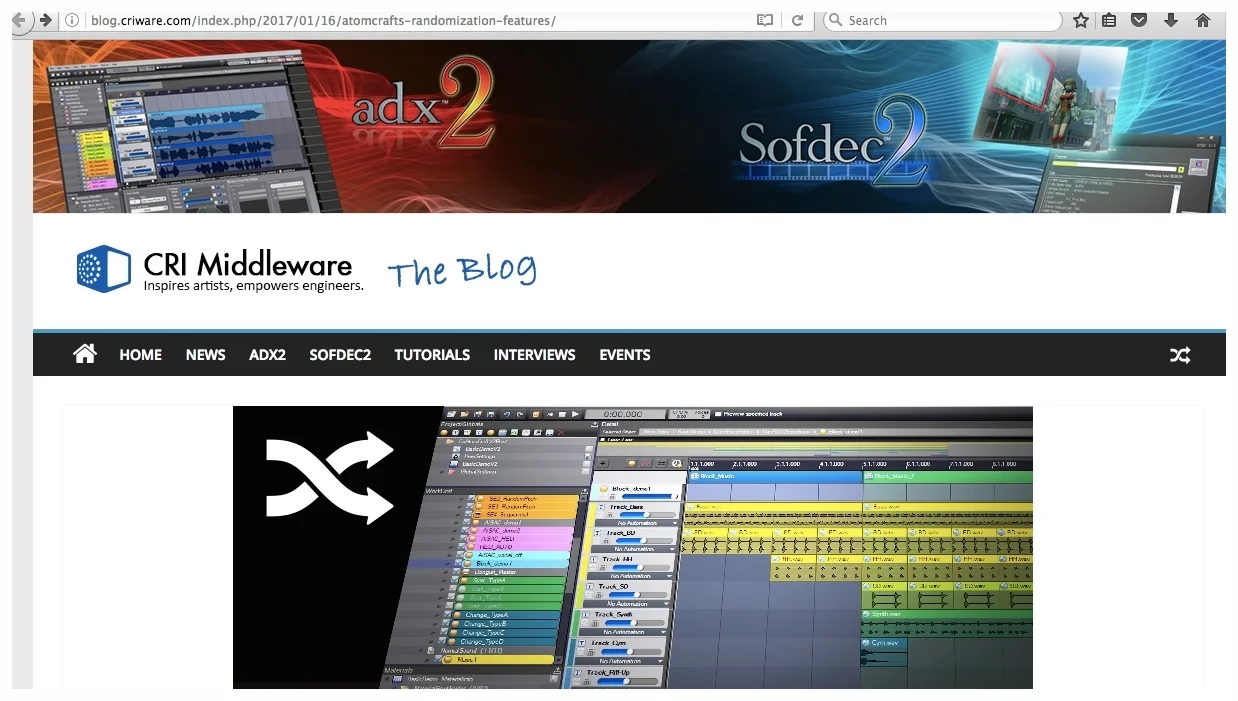Bookmark this page with the star icon
Screen dimensions: 1238x701
[1081, 20]
